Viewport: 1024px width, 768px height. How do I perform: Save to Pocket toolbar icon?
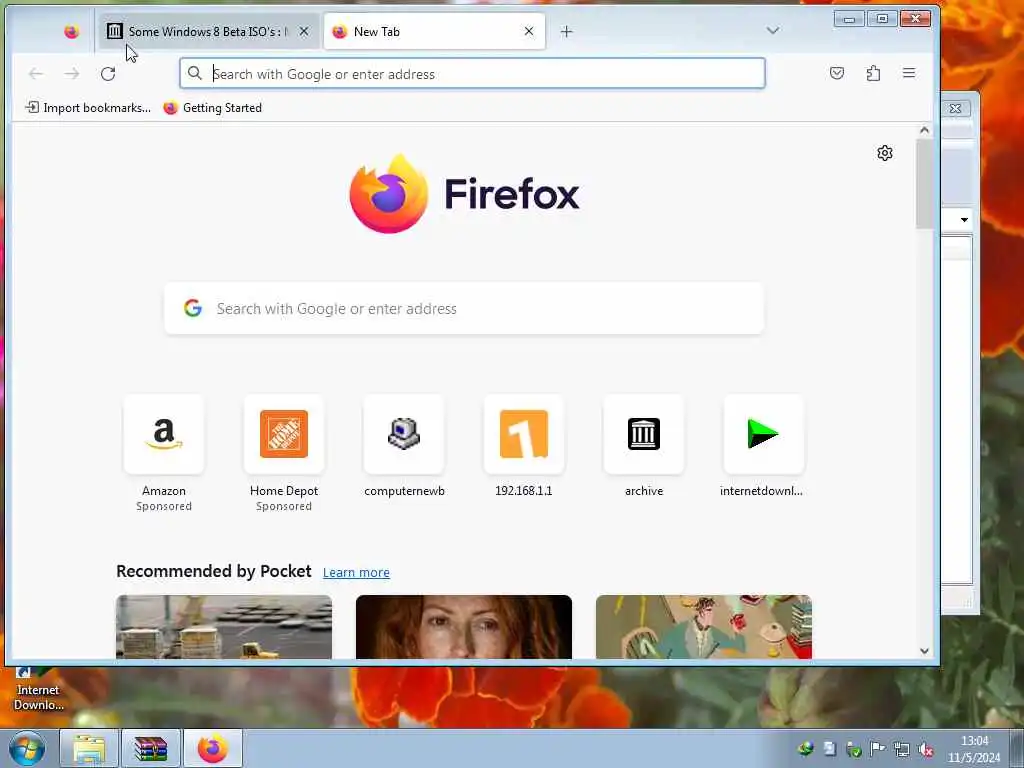837,73
